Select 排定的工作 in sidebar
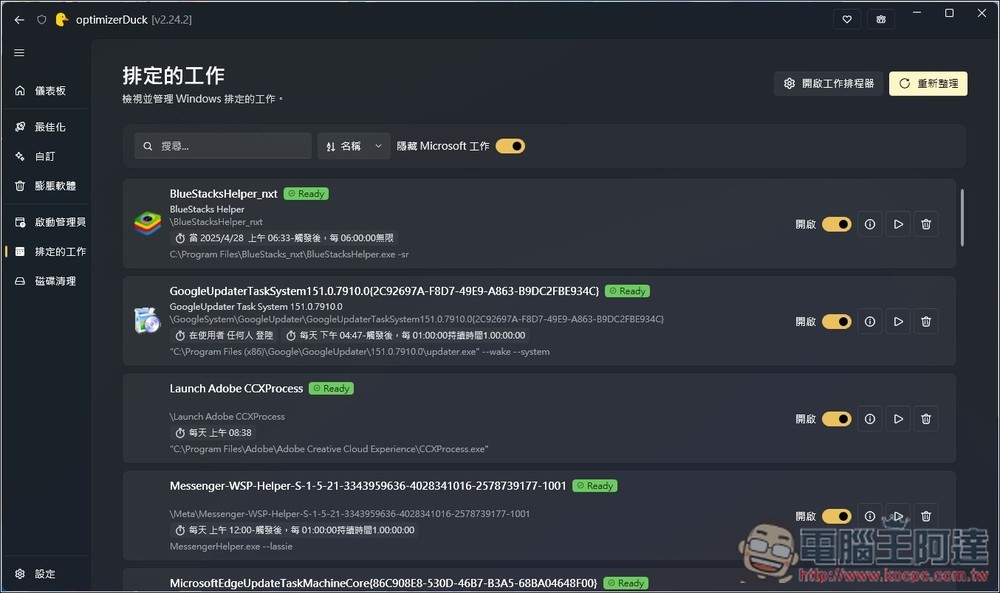Viewport: 1000px width, 593px height. tap(45, 251)
